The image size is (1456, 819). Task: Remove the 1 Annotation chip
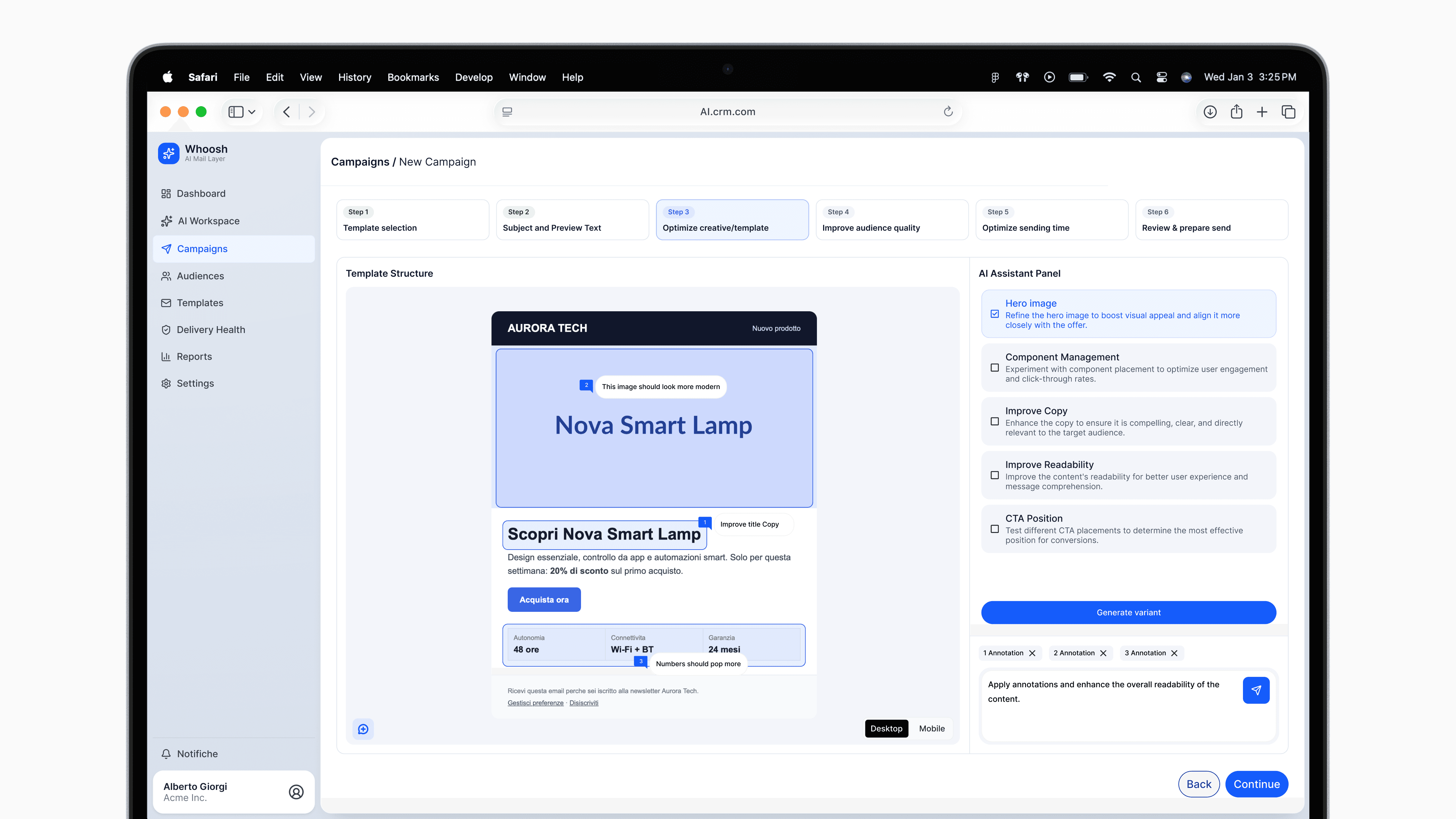(x=1032, y=653)
